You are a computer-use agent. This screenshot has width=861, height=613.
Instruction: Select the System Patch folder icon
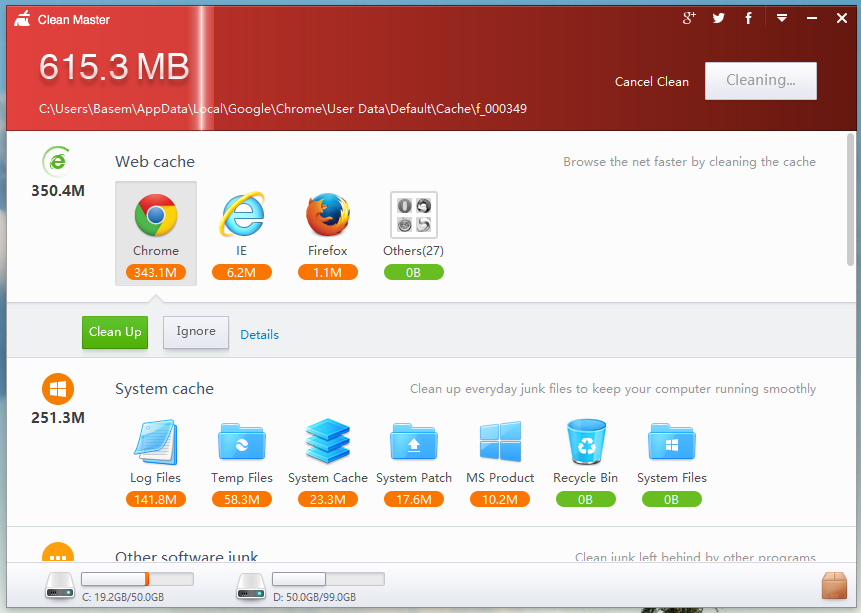click(413, 441)
